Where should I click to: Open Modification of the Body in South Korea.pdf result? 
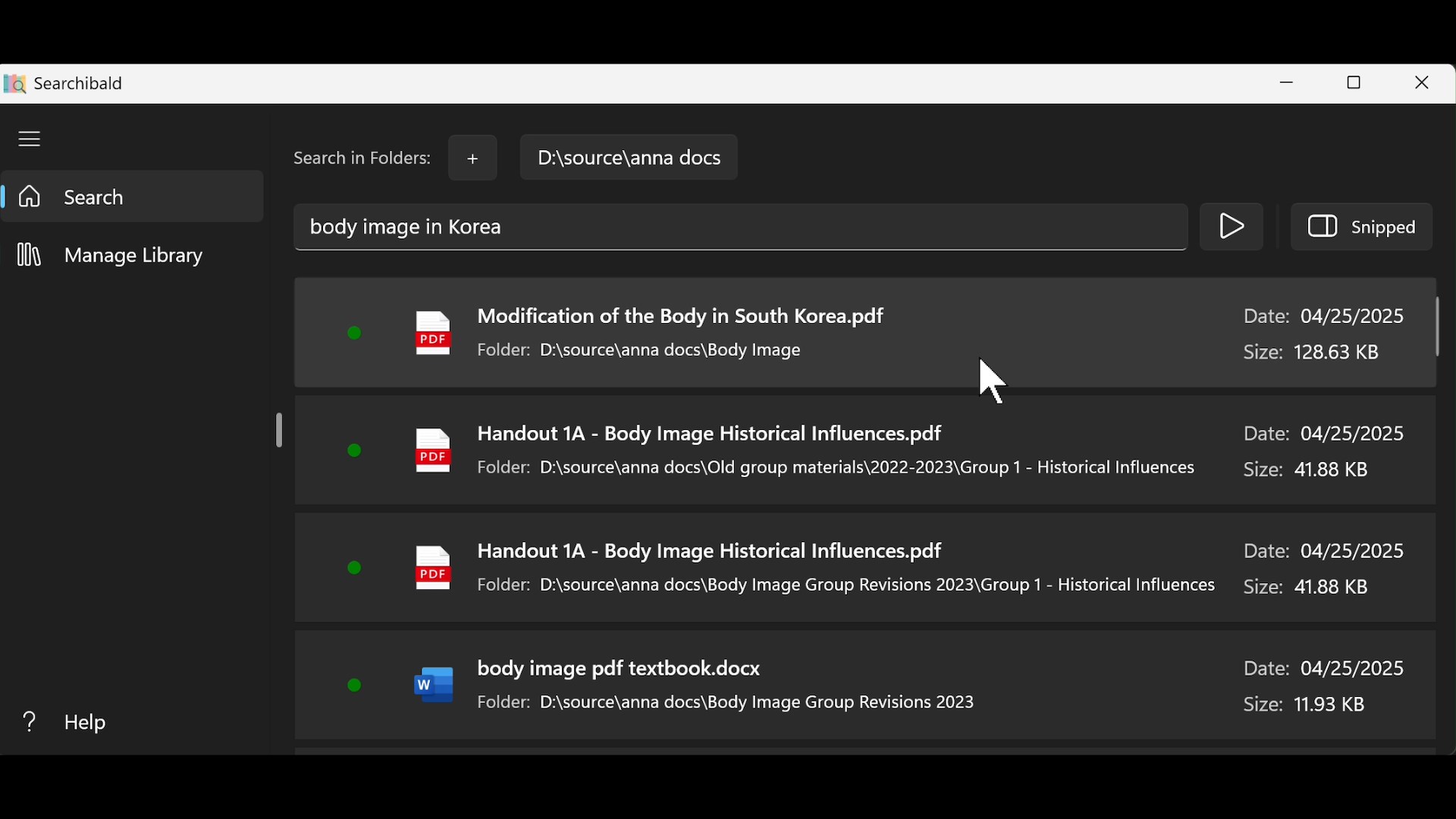click(681, 317)
